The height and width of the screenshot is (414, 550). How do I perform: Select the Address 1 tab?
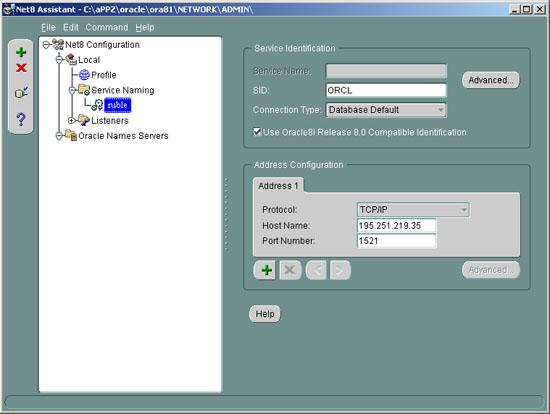pos(278,186)
